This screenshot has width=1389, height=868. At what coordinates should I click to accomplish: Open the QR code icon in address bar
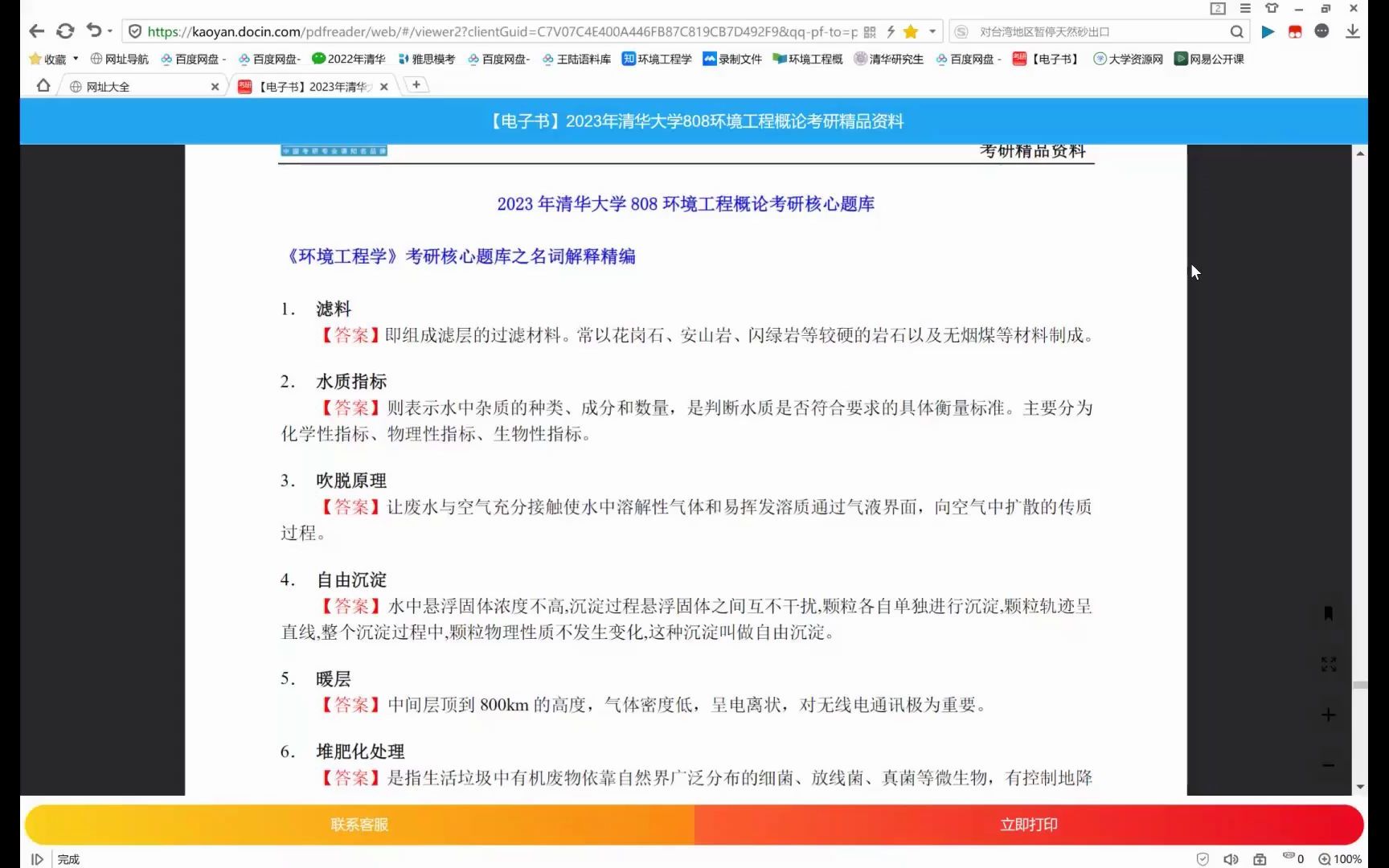[x=870, y=31]
